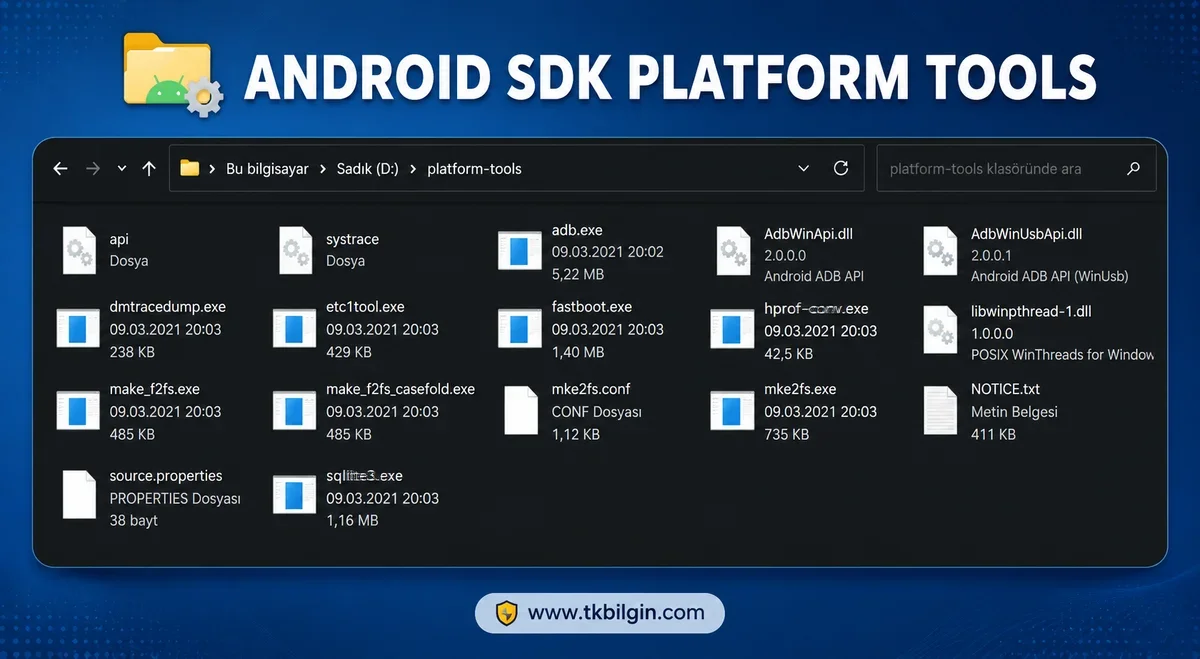Viewport: 1200px width, 659px height.
Task: Click the adb.exe file name
Action: [x=577, y=231]
